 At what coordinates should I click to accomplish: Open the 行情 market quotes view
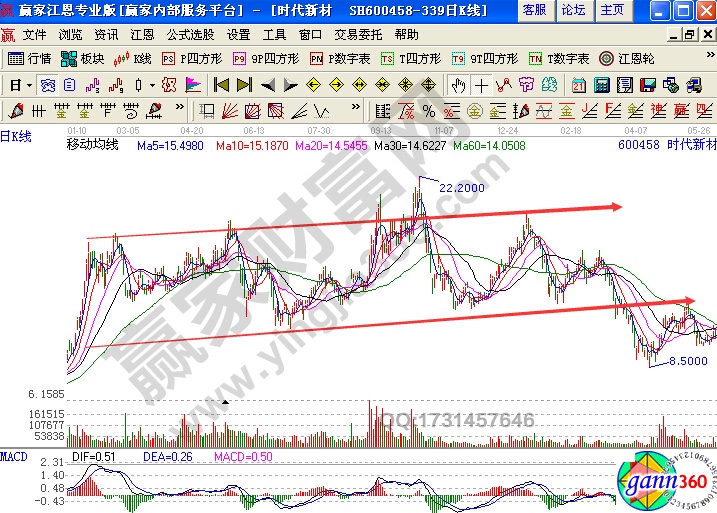29,59
